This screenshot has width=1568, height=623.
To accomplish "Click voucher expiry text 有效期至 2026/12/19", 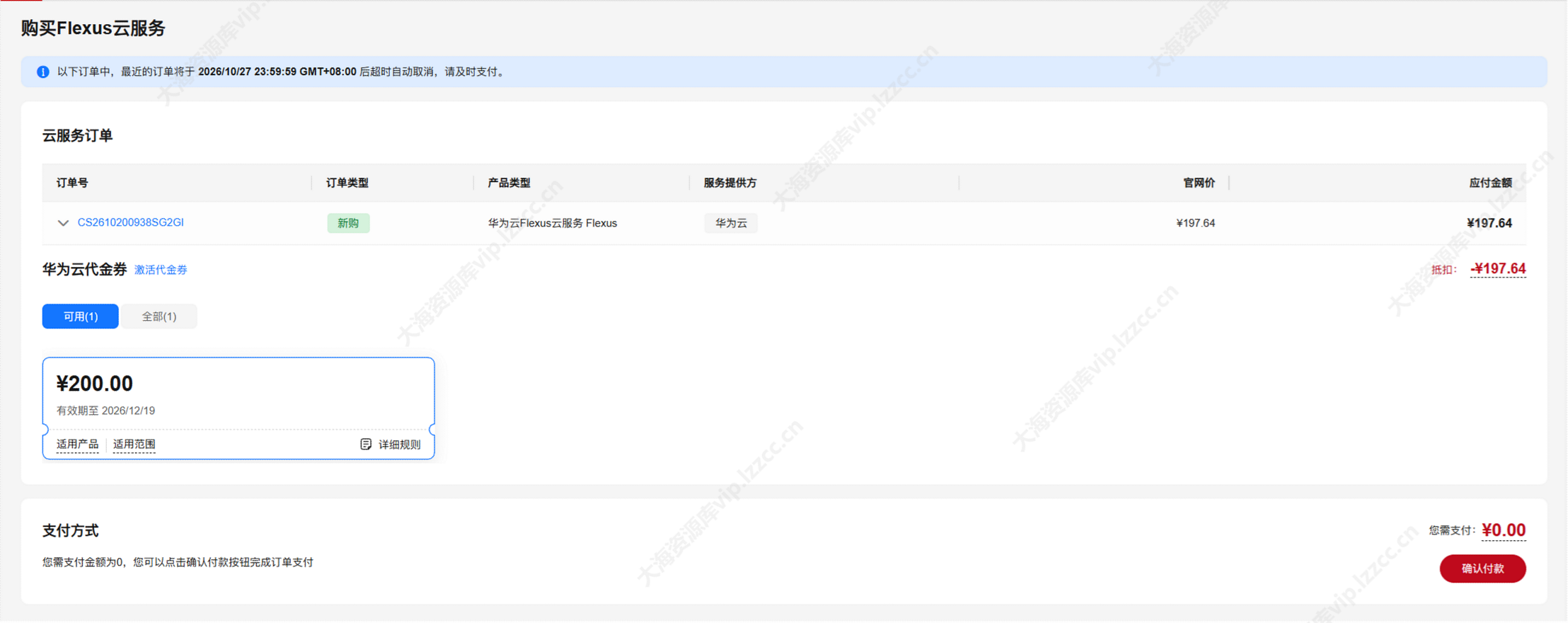I will tap(105, 411).
